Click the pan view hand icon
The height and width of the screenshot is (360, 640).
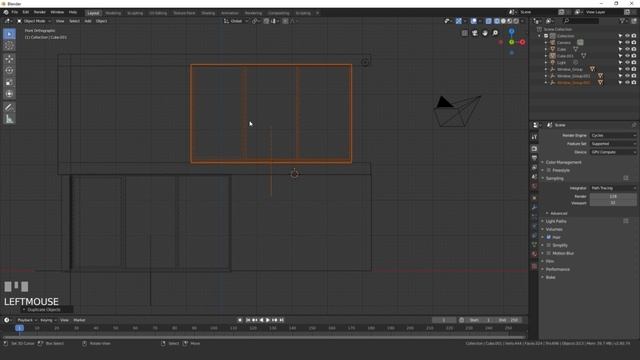(485, 33)
